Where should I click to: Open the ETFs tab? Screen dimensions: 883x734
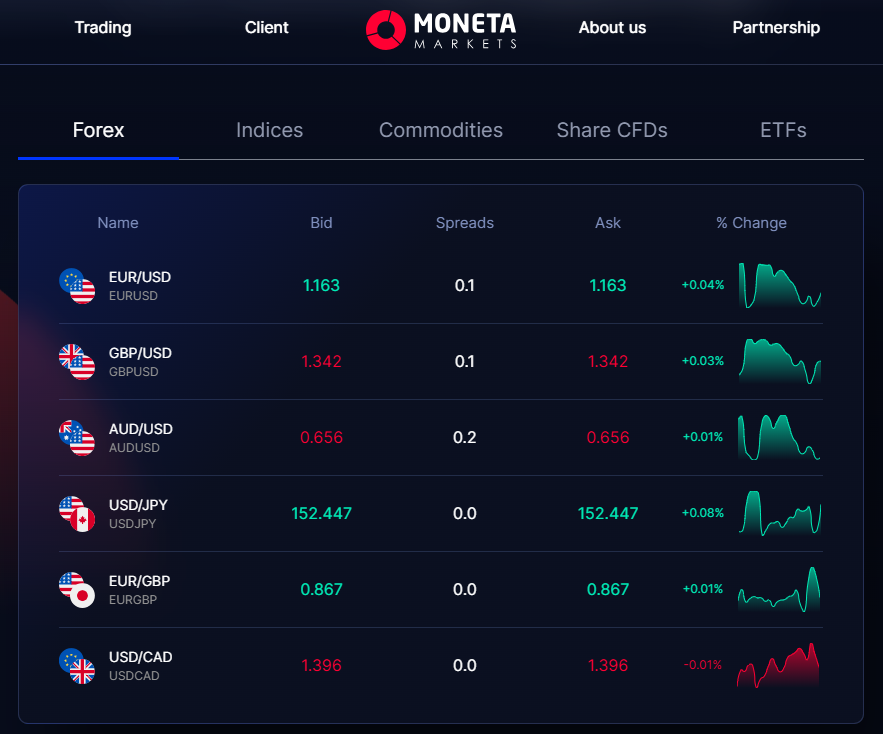(x=782, y=130)
